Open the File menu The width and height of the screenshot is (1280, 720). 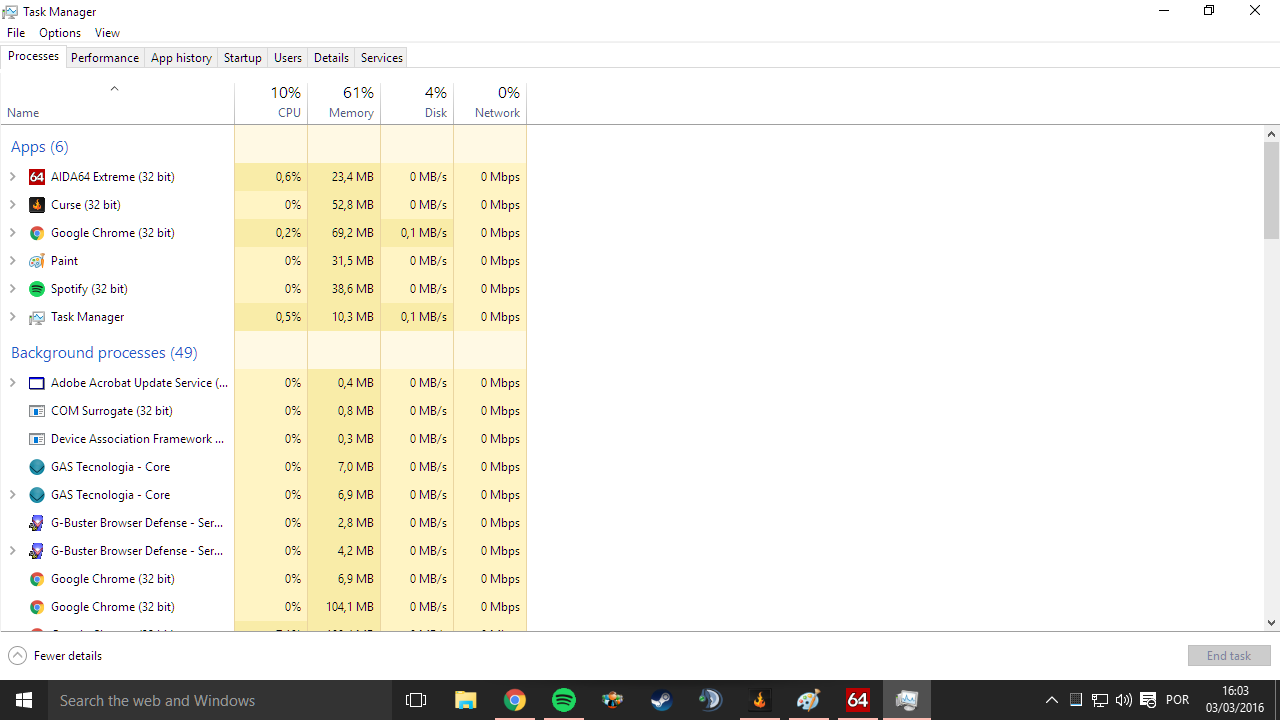(x=16, y=33)
